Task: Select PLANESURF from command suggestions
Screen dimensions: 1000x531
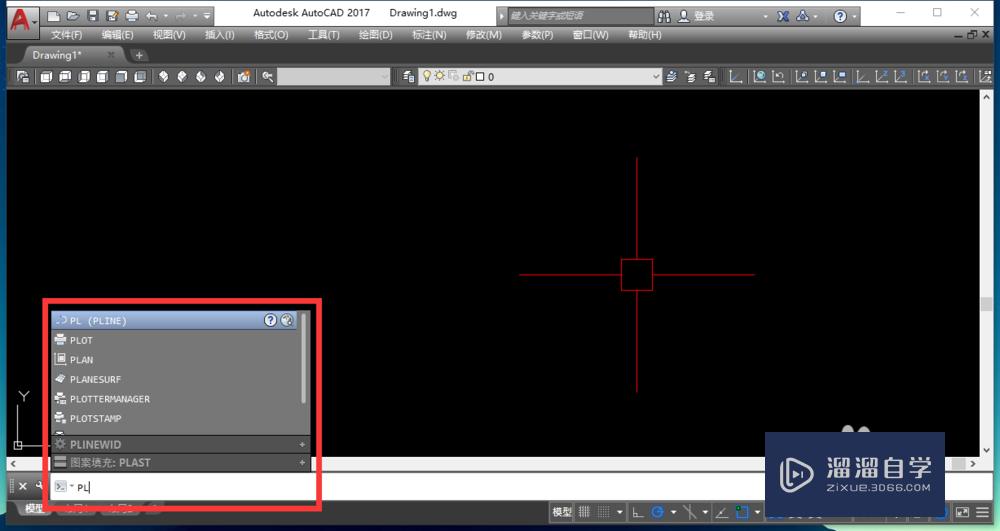Action: pos(174,379)
